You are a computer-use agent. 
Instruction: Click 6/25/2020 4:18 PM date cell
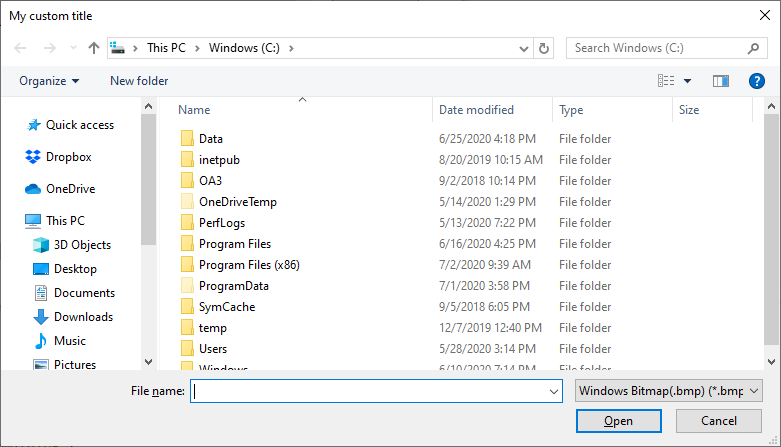487,139
